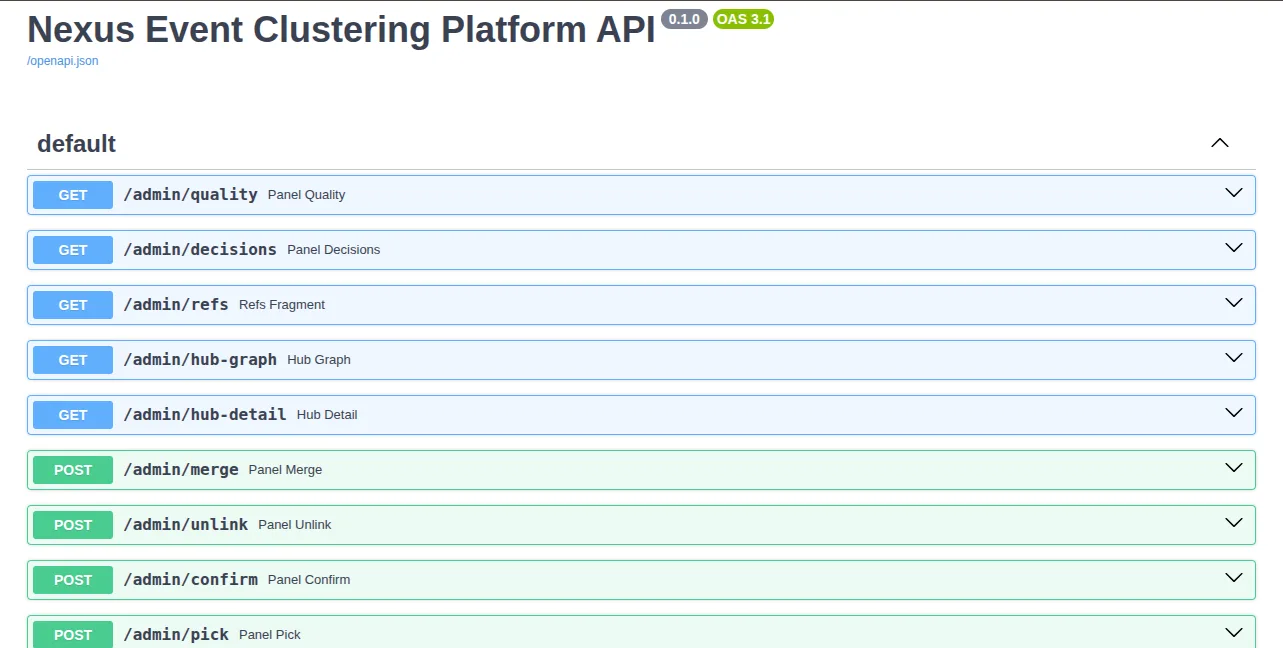Click the OAS 3.1 badge
Viewport: 1283px width, 648px height.
(x=743, y=19)
